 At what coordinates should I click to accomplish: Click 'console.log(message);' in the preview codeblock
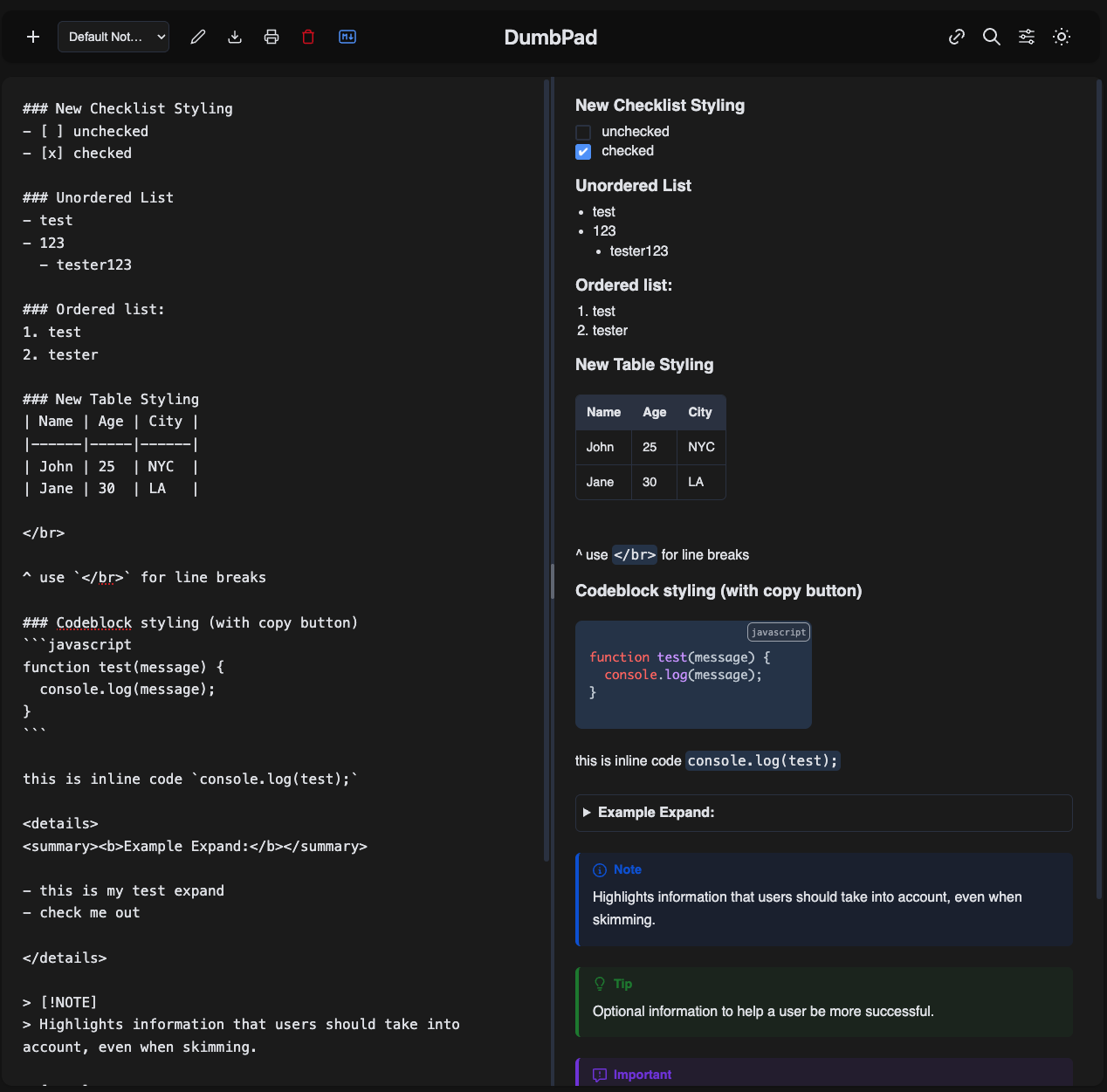coord(683,675)
